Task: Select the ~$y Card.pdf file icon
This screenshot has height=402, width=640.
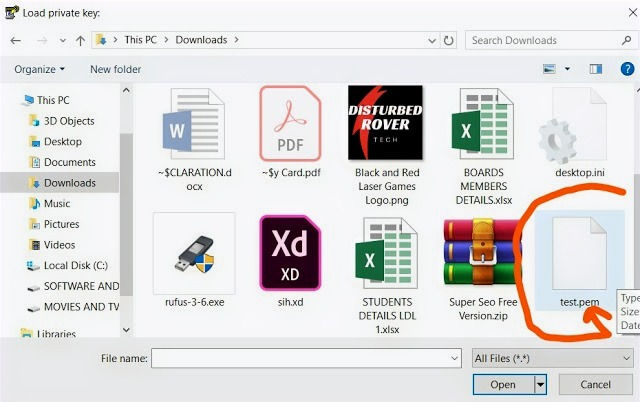Action: pyautogui.click(x=290, y=123)
